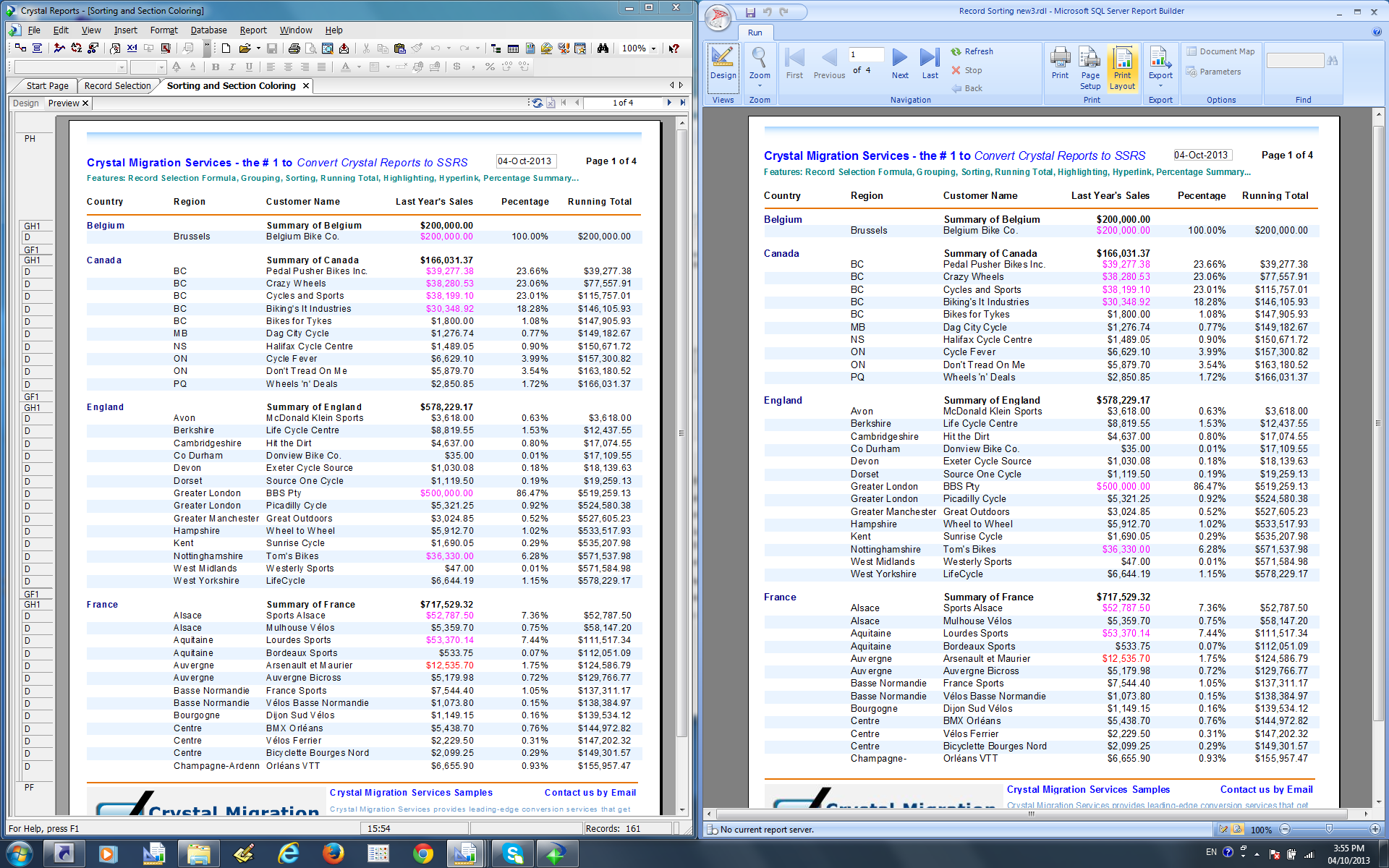This screenshot has height=868, width=1389.
Task: Click the Format Painter icon in Crystal Reports
Action: (x=415, y=48)
